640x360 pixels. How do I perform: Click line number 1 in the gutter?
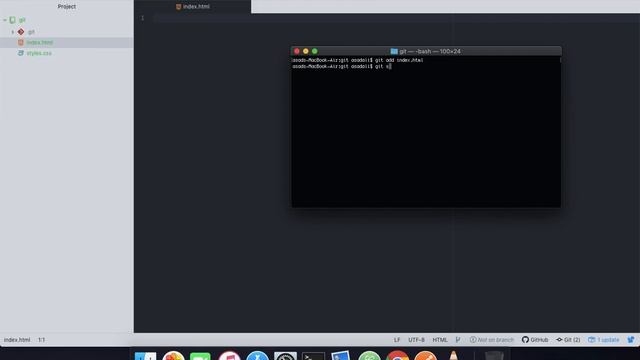(x=142, y=18)
